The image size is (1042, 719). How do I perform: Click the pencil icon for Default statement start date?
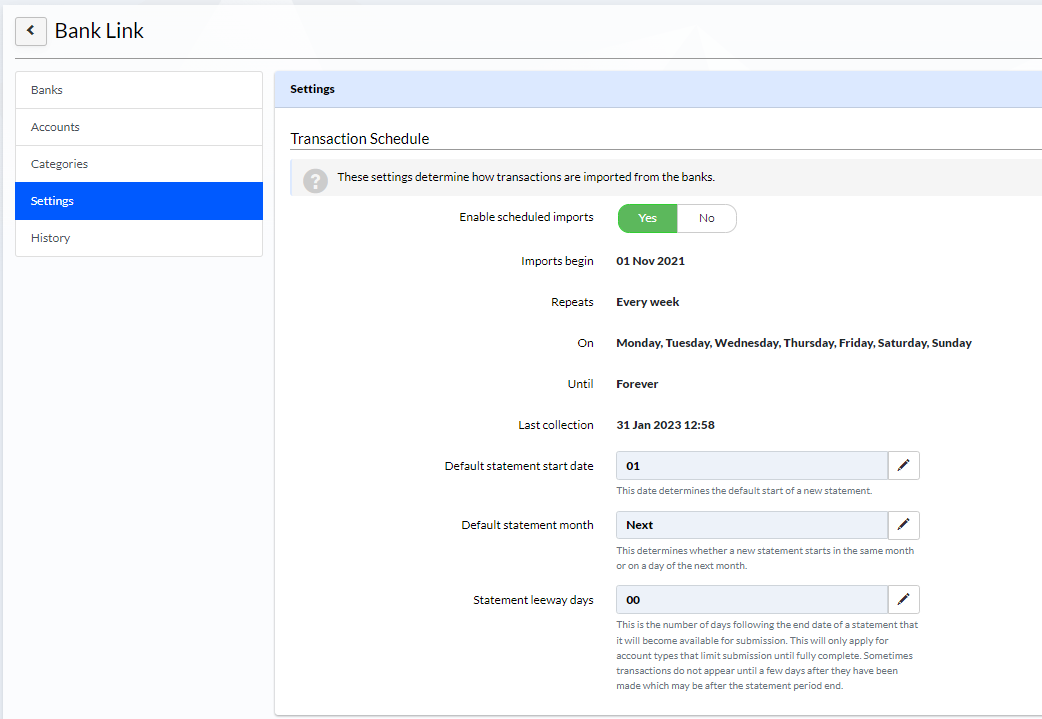[904, 466]
